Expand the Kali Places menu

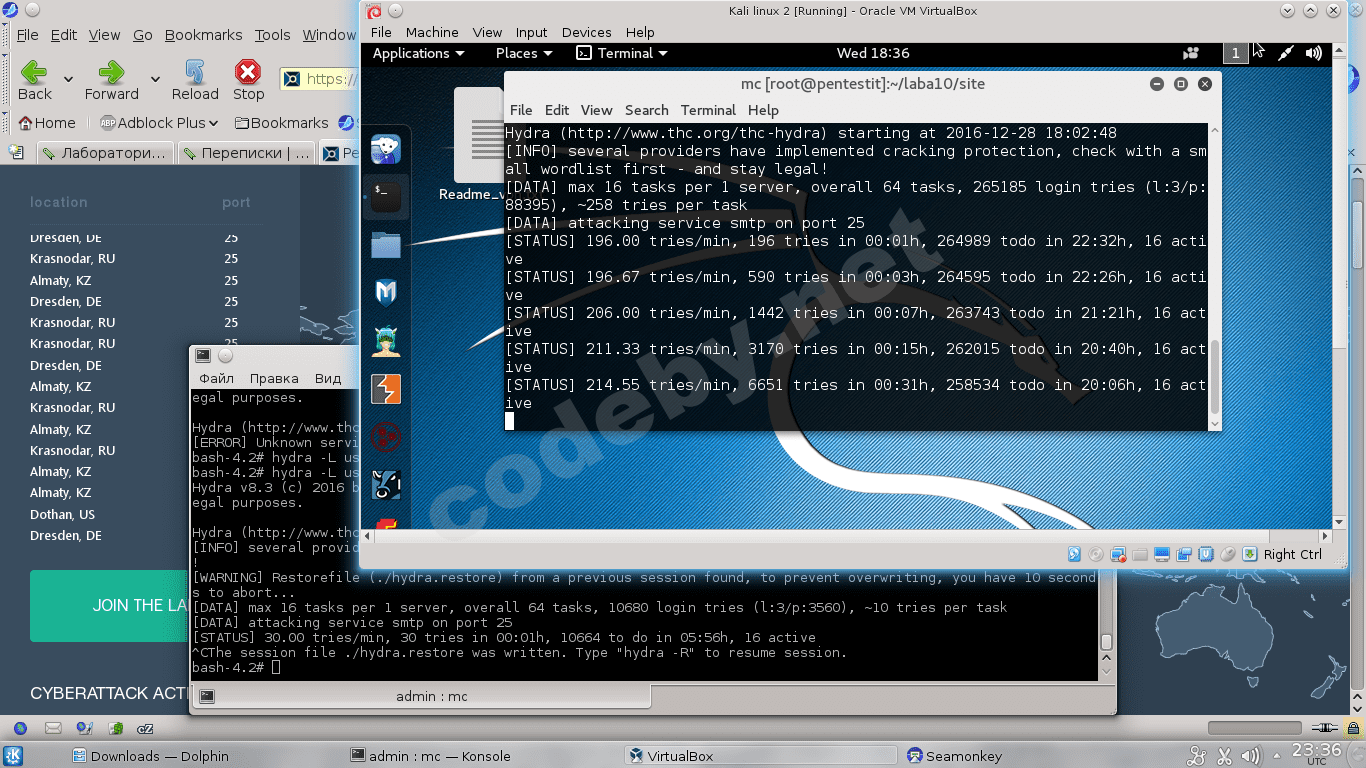[524, 53]
